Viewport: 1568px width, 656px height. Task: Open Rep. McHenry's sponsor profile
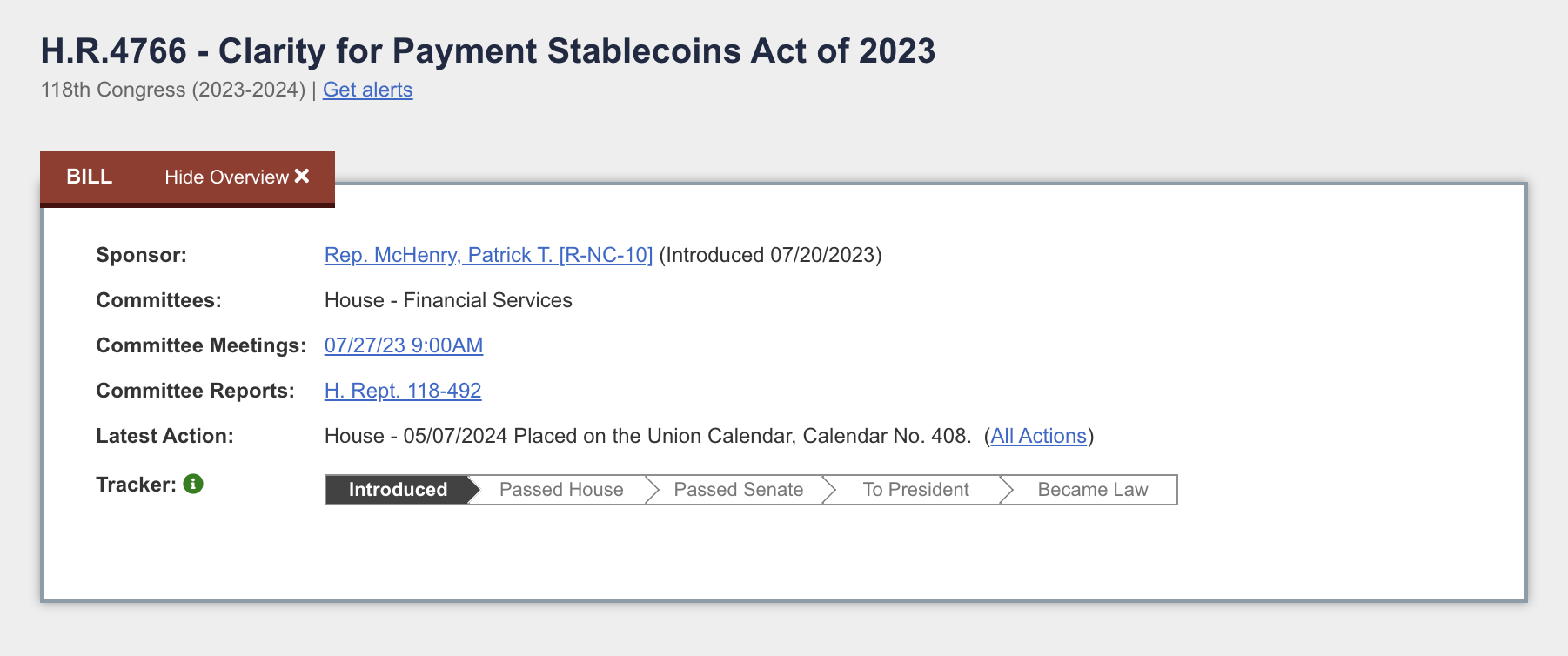point(487,254)
